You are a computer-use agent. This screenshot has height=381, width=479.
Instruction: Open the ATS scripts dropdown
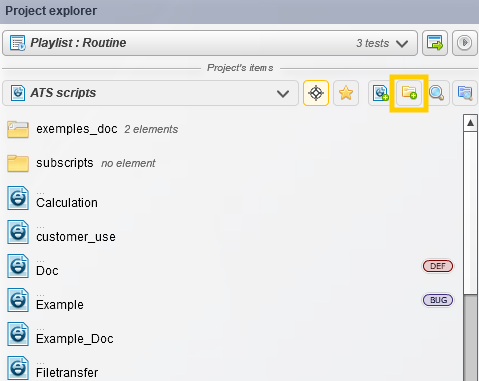point(150,93)
